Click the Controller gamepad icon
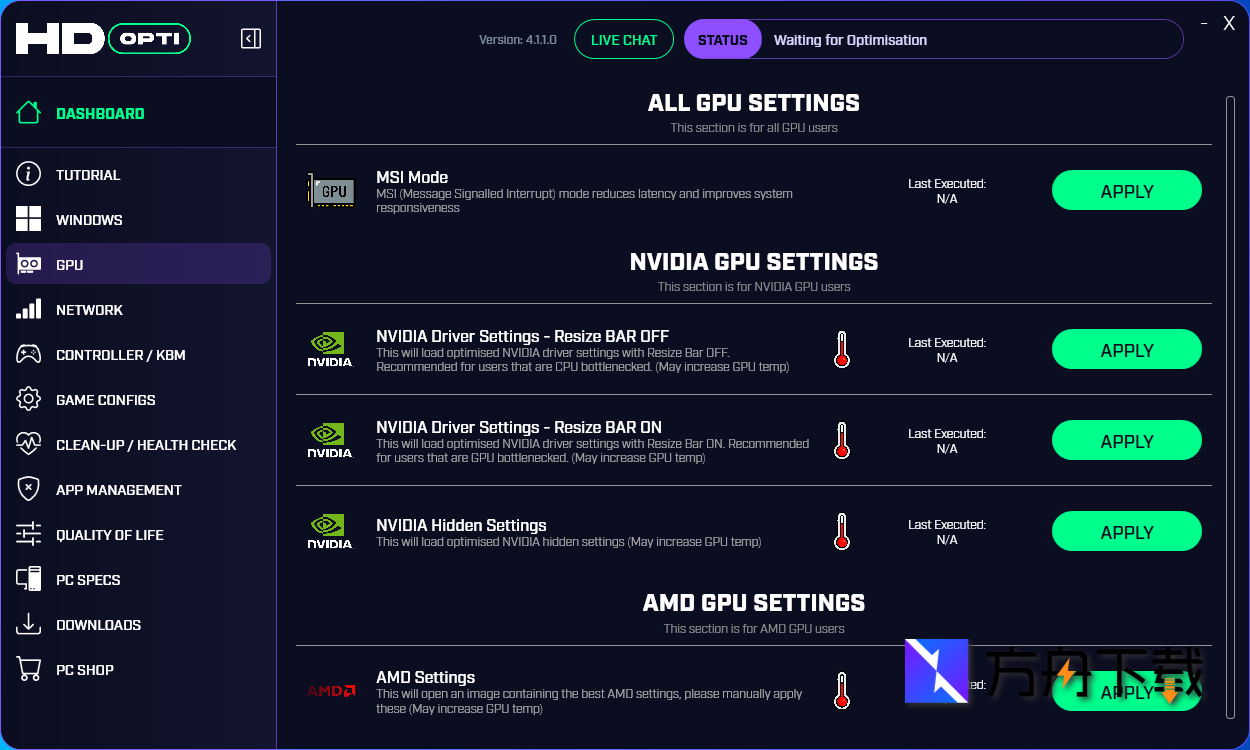1250x750 pixels. [29, 354]
